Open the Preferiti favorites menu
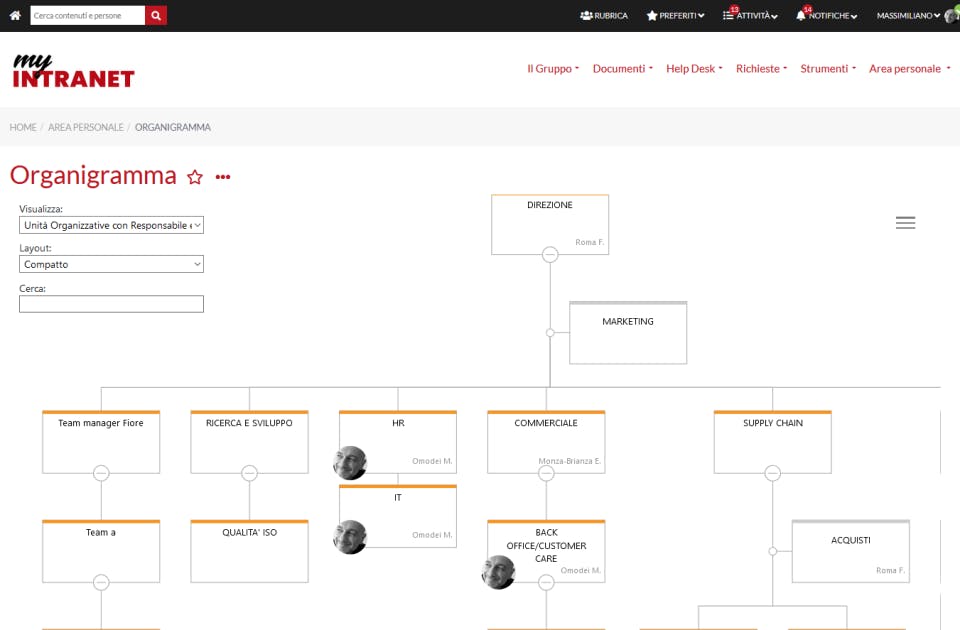 coord(675,15)
